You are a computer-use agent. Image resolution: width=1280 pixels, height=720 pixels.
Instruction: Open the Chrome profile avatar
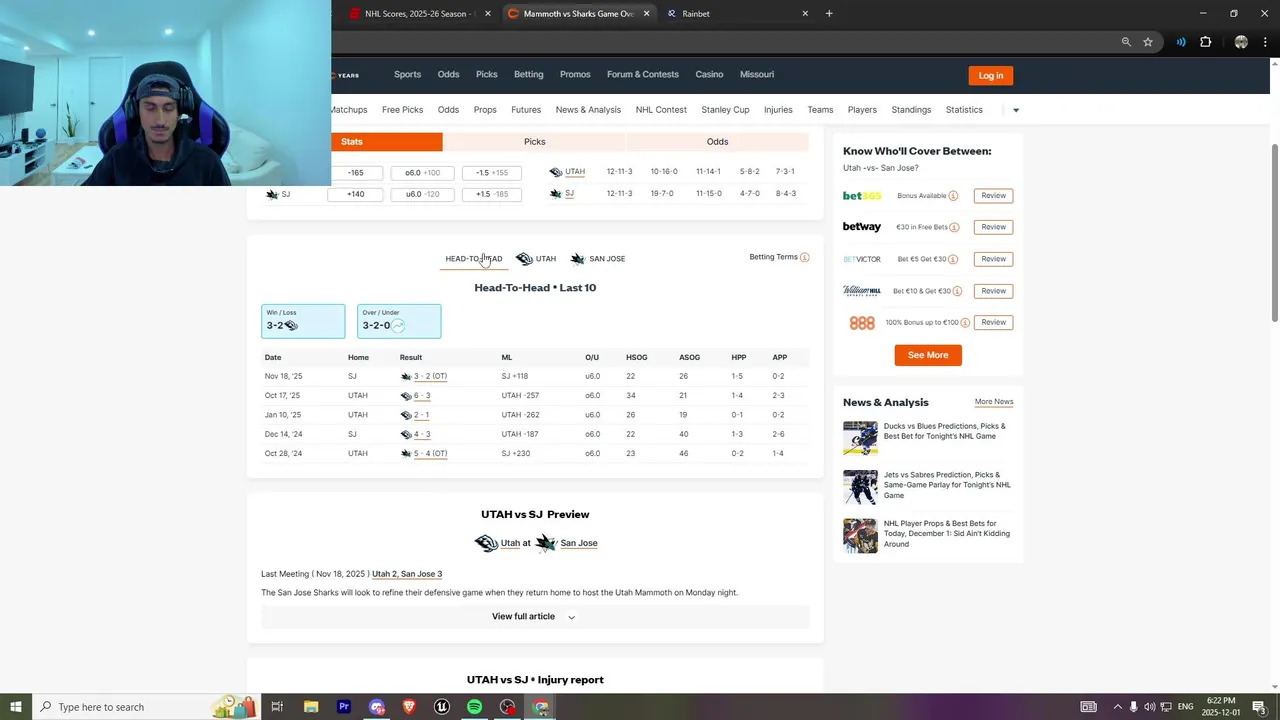[x=1241, y=42]
